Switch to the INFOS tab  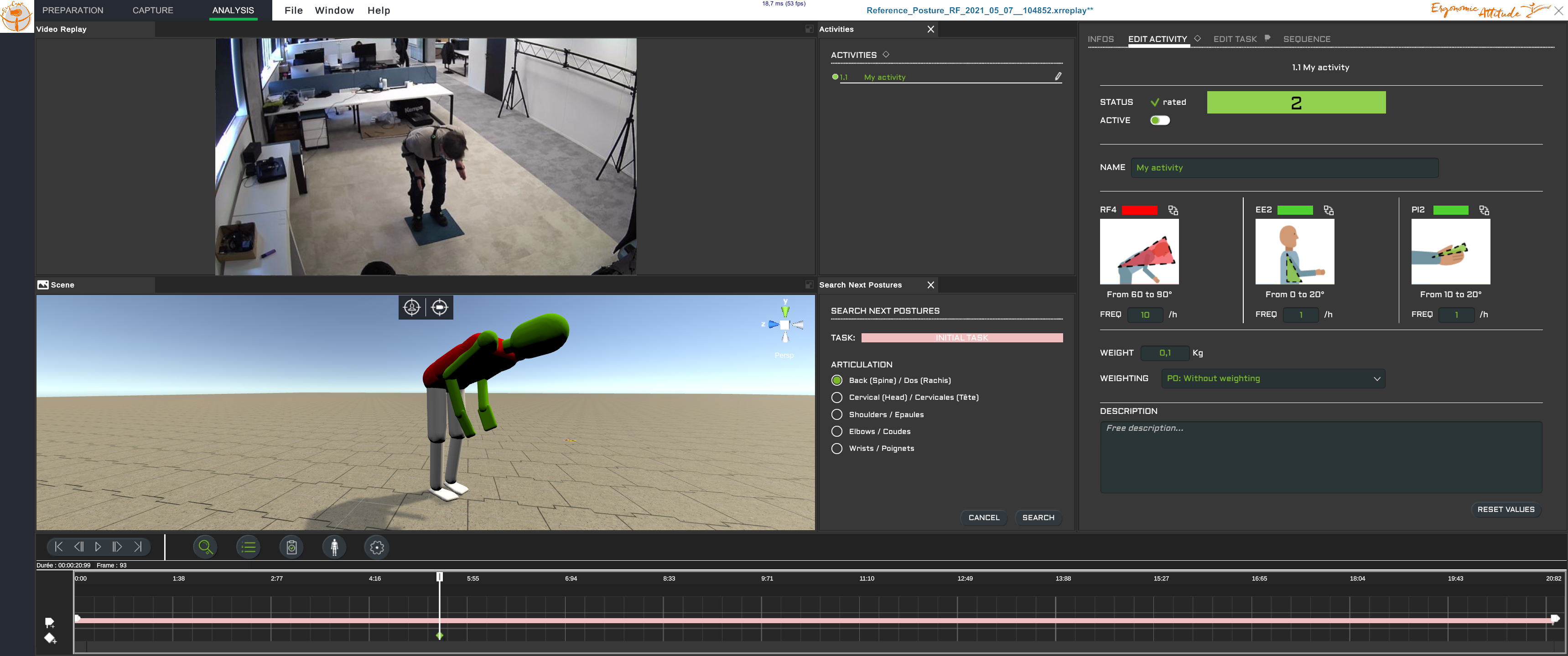1101,39
